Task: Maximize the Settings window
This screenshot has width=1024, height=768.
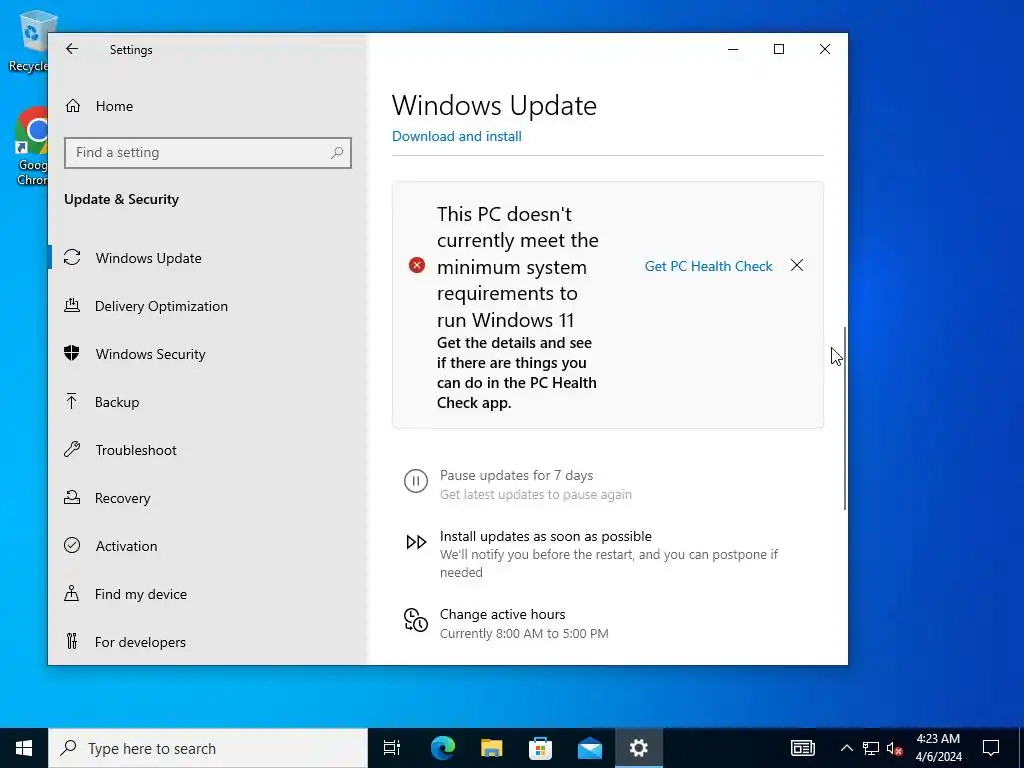Action: [x=778, y=49]
